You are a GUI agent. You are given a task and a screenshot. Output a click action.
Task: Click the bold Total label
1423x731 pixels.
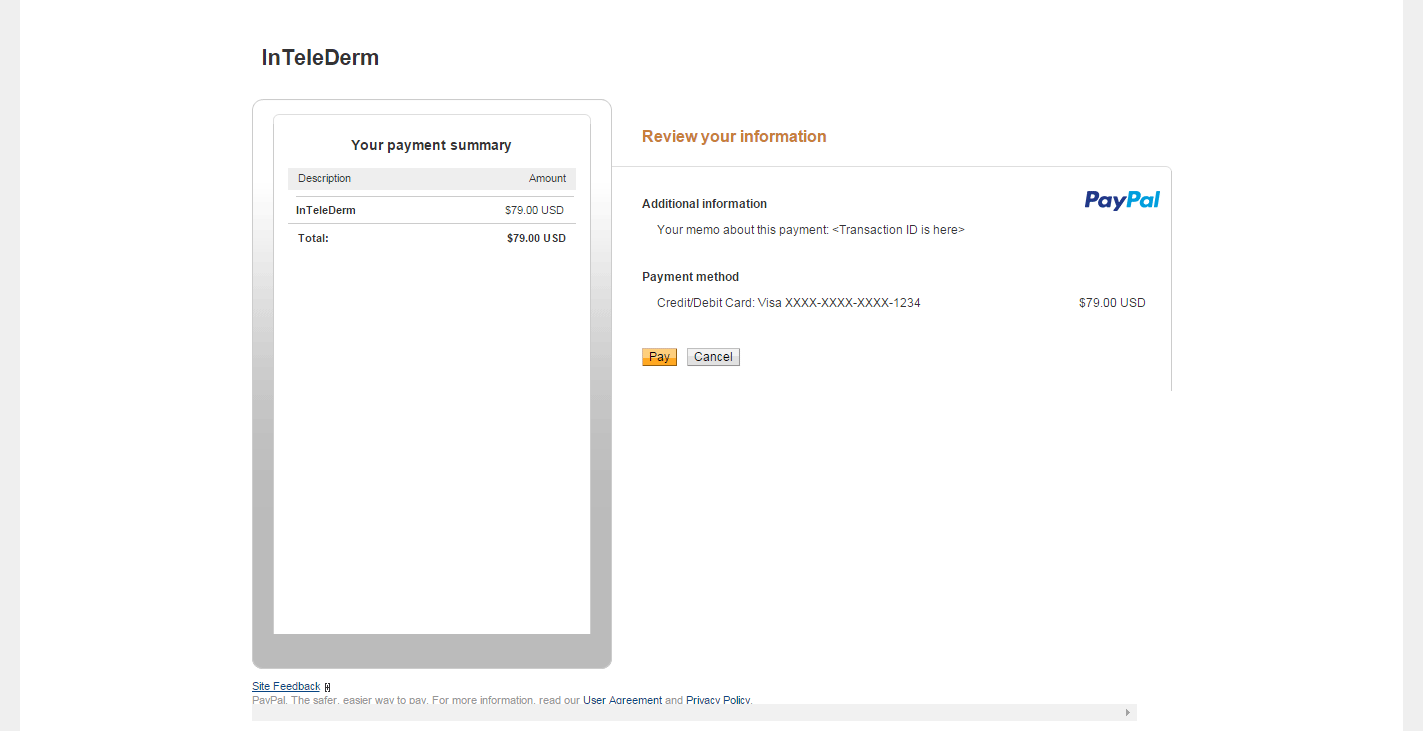pos(313,238)
